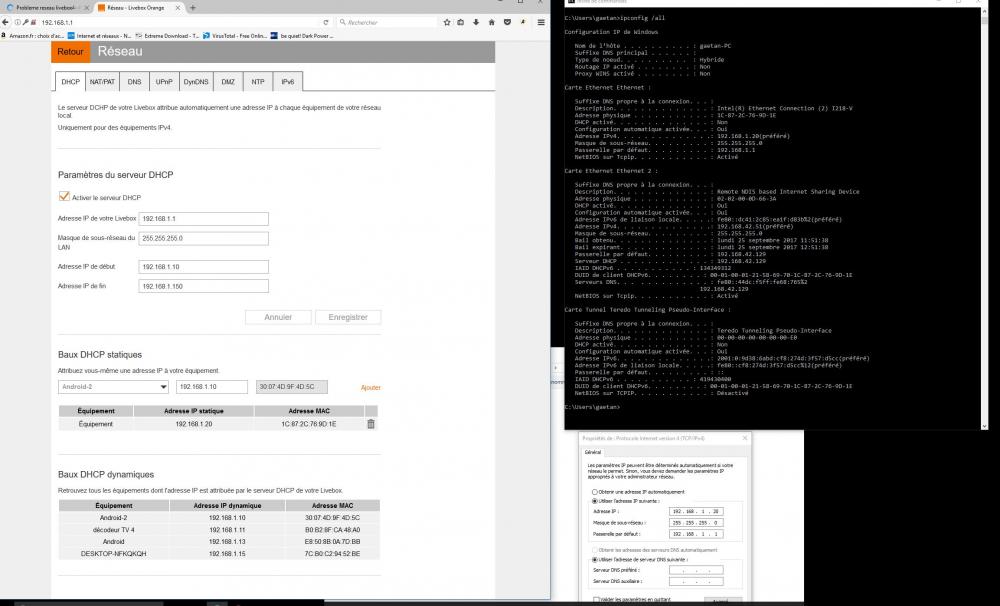The height and width of the screenshot is (606, 1000).
Task: Open the DynDNS tab
Action: click(195, 82)
